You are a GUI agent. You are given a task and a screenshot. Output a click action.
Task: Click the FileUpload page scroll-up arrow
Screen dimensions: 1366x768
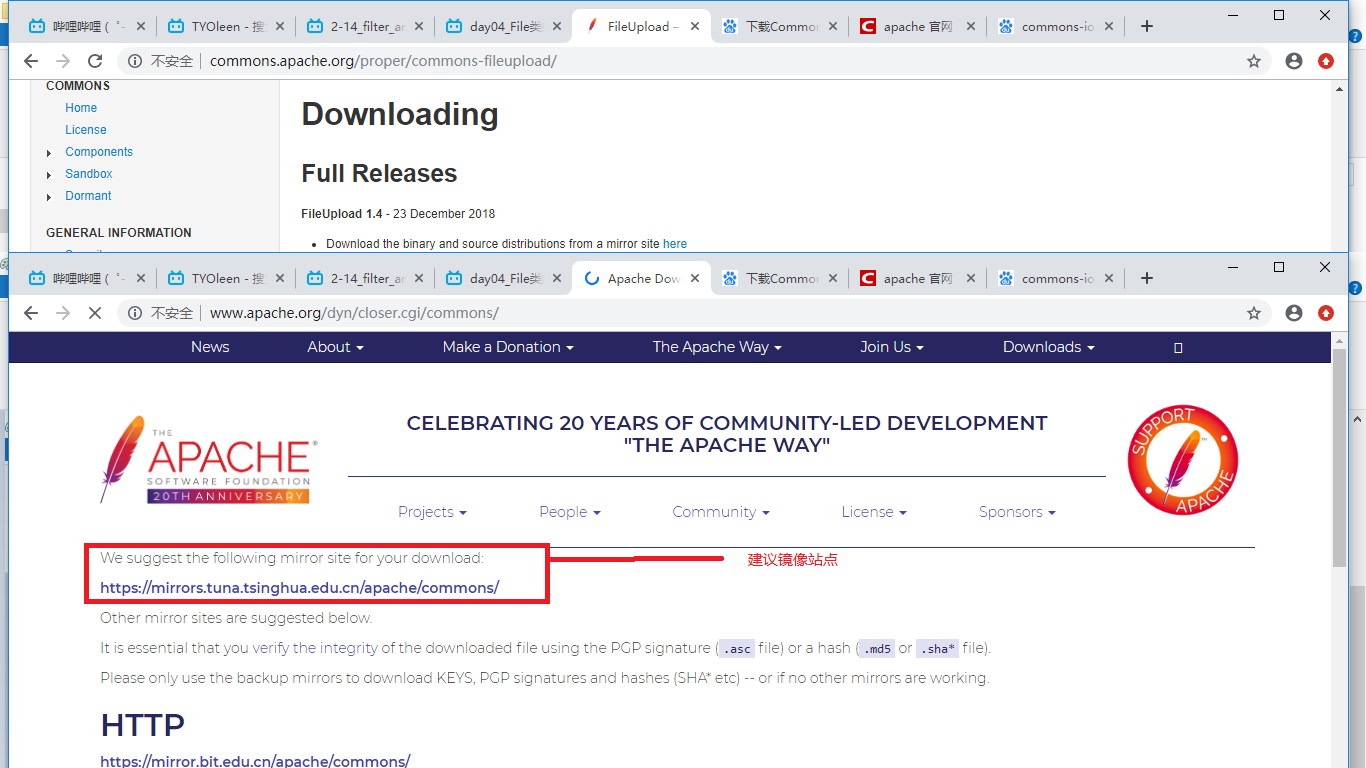coord(1340,89)
